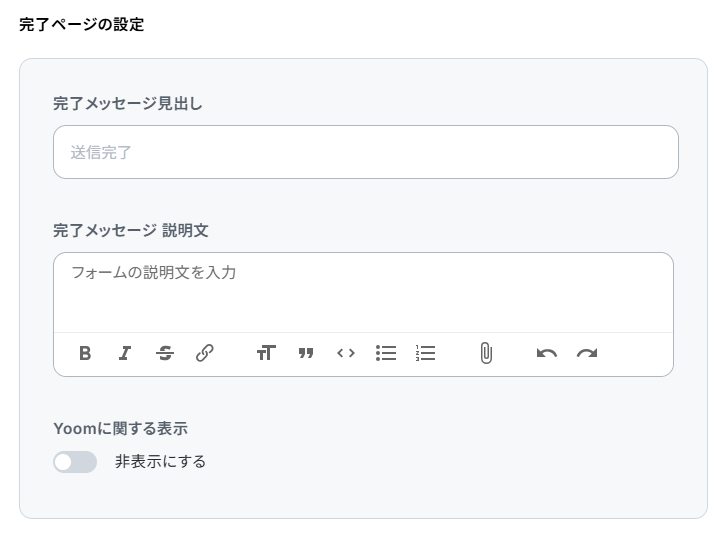Image resolution: width=721 pixels, height=546 pixels.
Task: Start a numbered list
Action: 426,353
